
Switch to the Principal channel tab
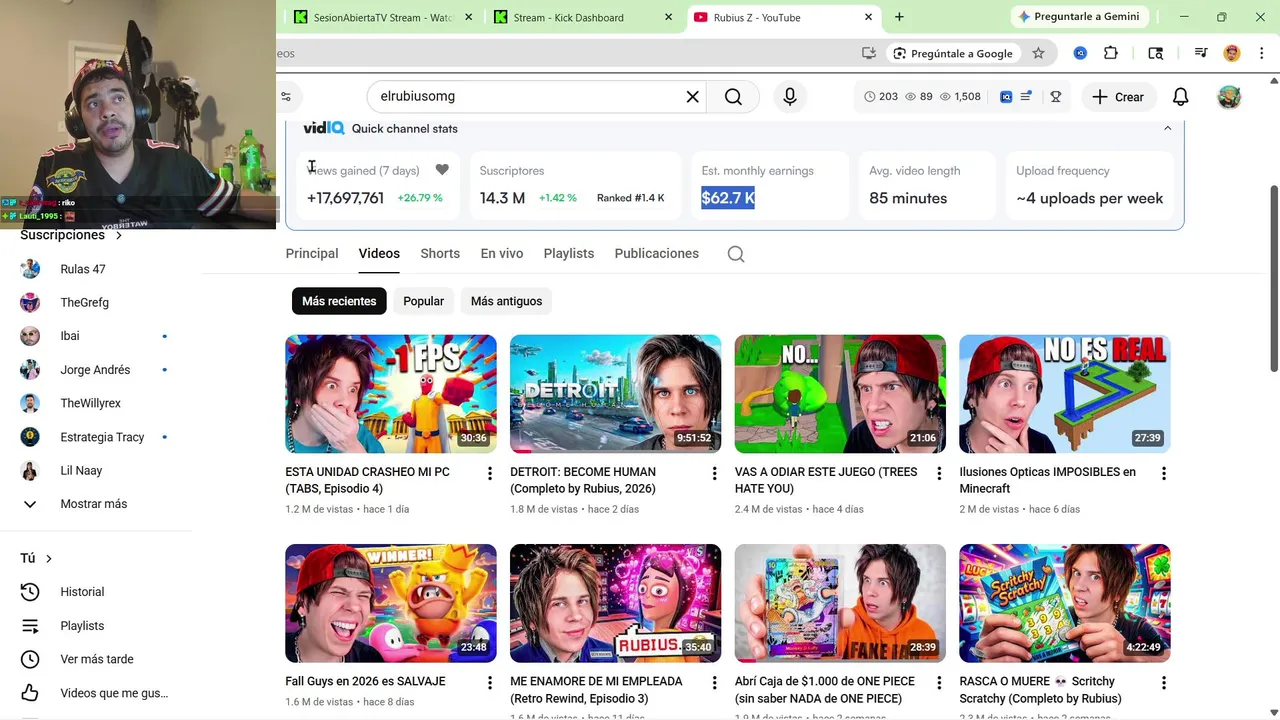tap(312, 254)
